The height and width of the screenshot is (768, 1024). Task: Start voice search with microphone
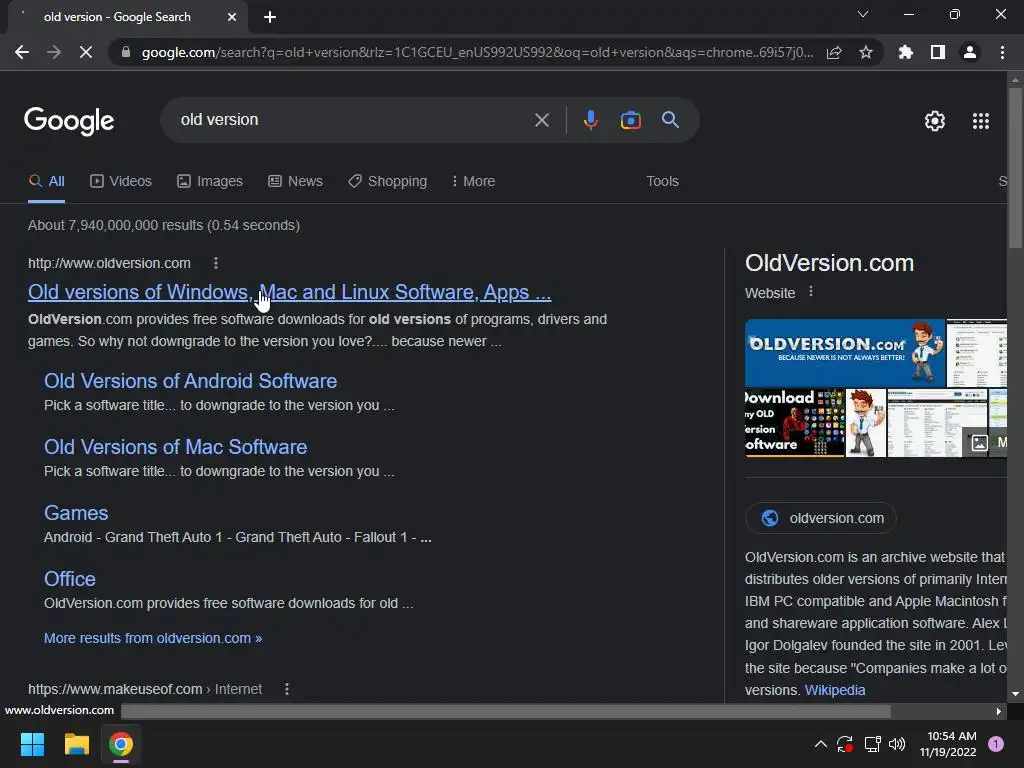click(x=590, y=120)
